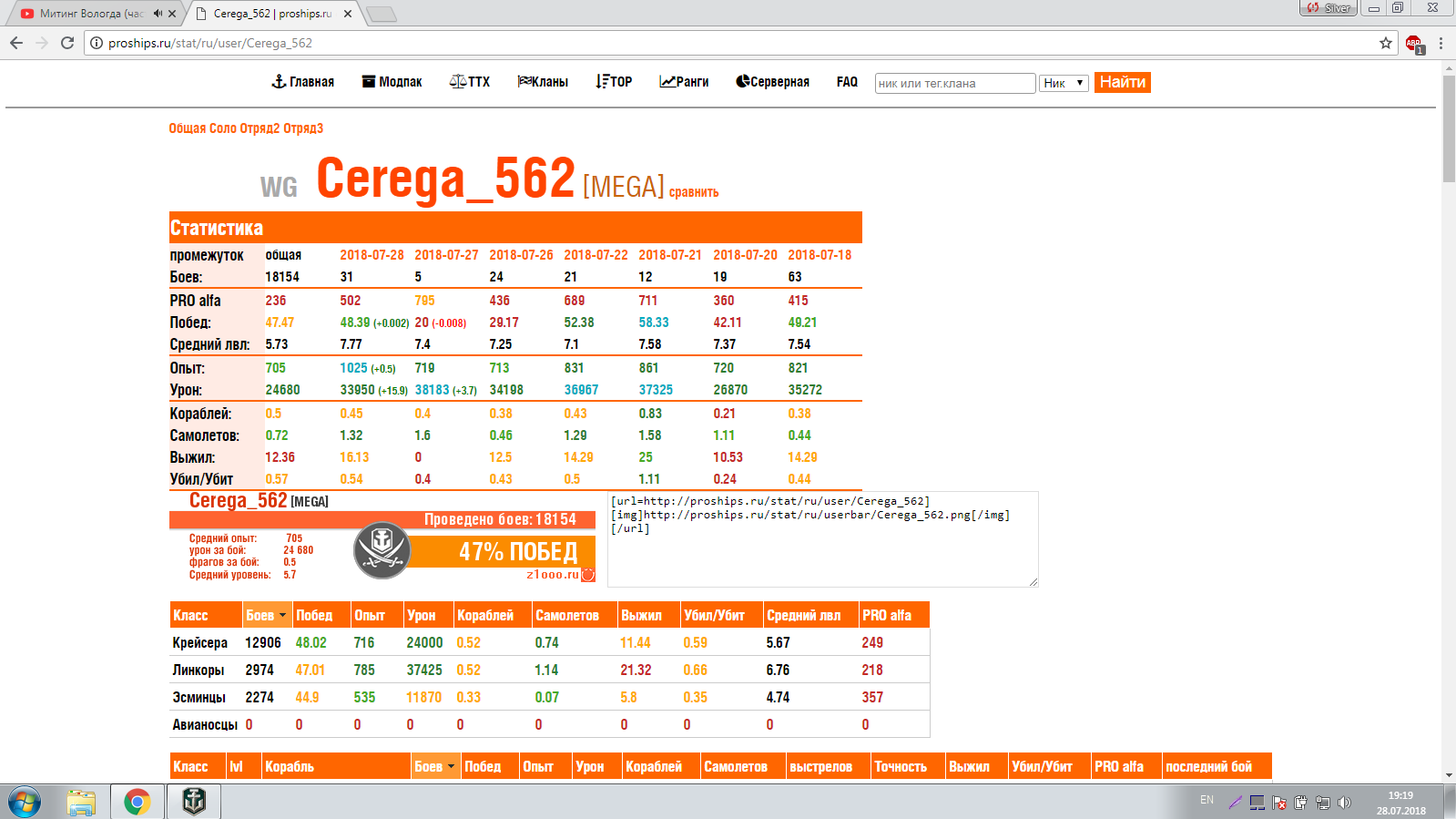
Task: Close the Cerega_562 tab
Action: 348,14
